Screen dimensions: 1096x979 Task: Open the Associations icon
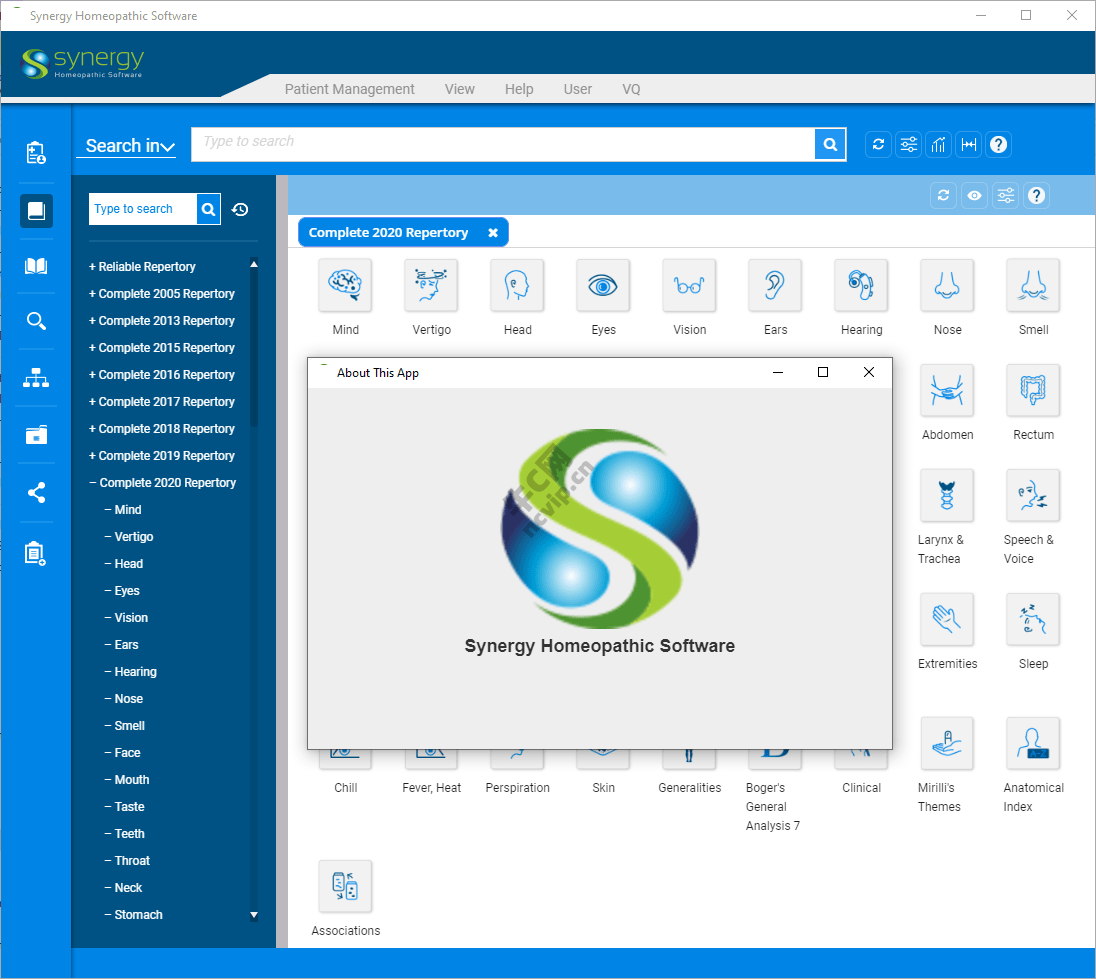[x=345, y=886]
